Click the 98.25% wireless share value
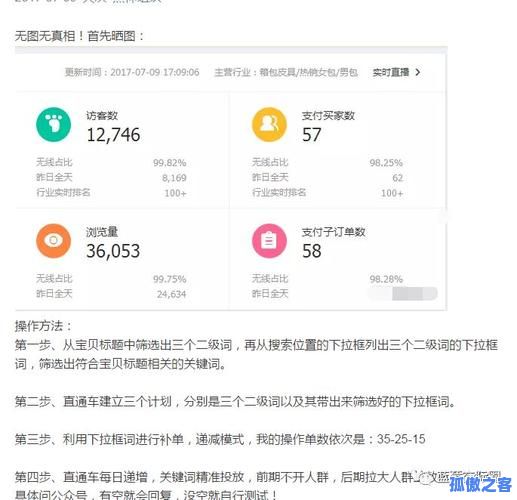The image size is (517, 500). (386, 163)
